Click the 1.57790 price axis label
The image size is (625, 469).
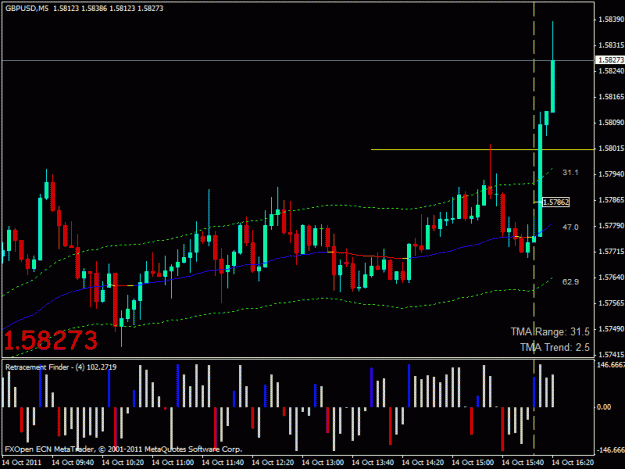611,226
